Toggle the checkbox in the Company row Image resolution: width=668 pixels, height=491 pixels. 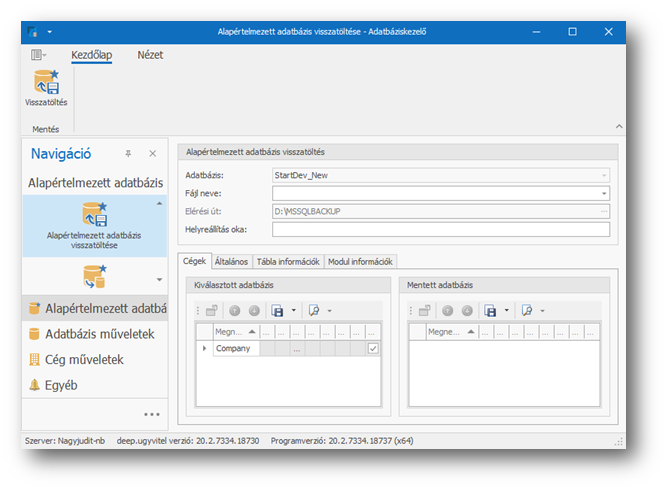point(372,349)
